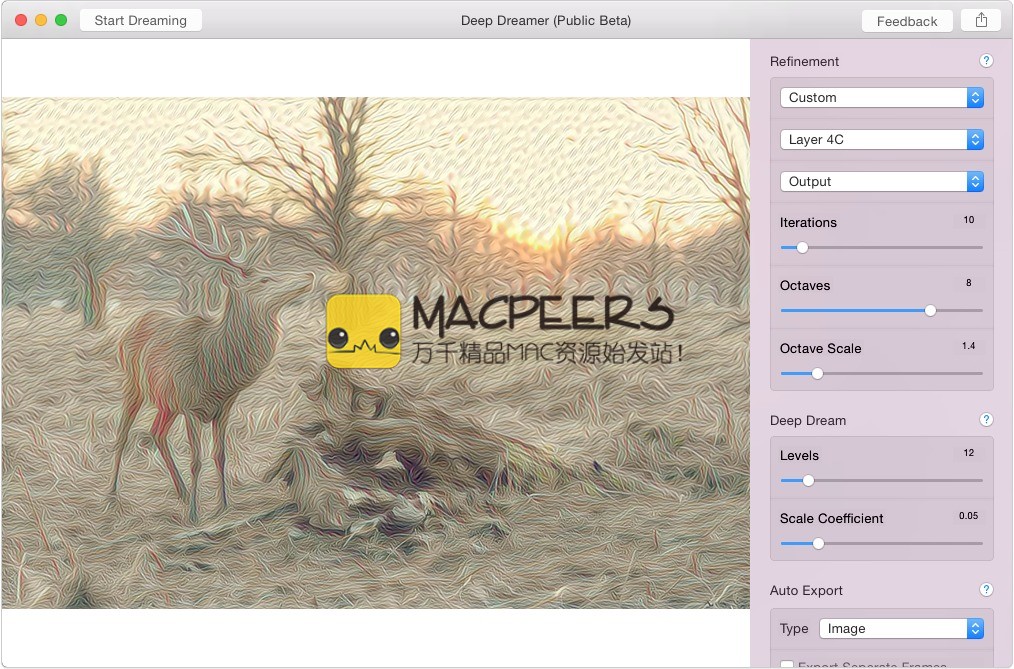Open help for Auto Export section
Screen dimensions: 1014x669
coord(986,589)
